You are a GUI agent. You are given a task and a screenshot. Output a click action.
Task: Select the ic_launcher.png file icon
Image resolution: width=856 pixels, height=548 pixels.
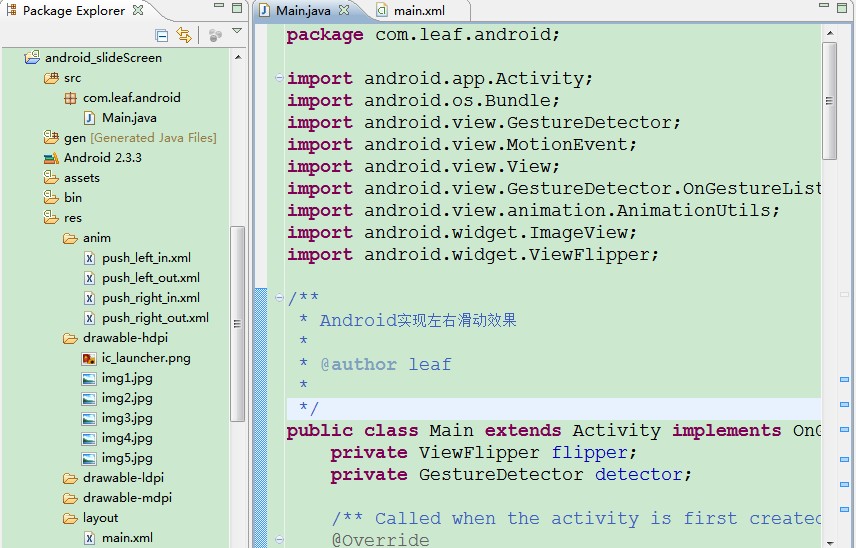(x=89, y=358)
